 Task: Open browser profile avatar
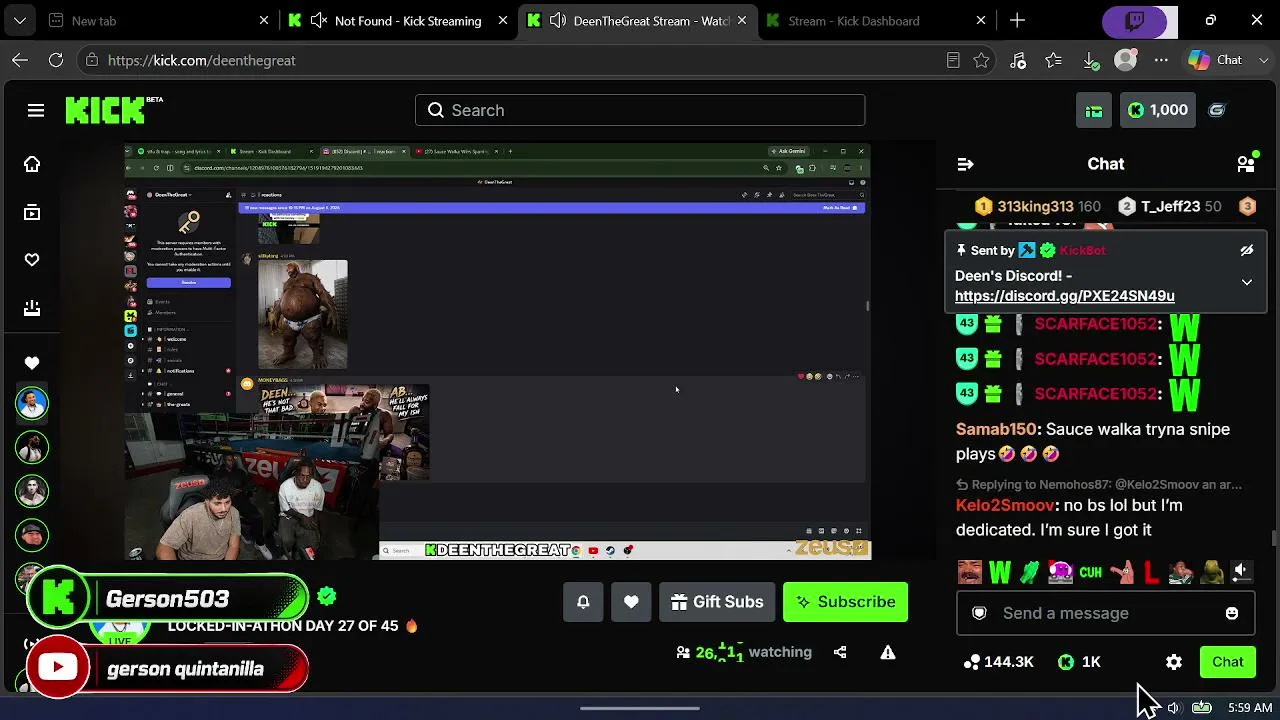pyautogui.click(x=1125, y=60)
